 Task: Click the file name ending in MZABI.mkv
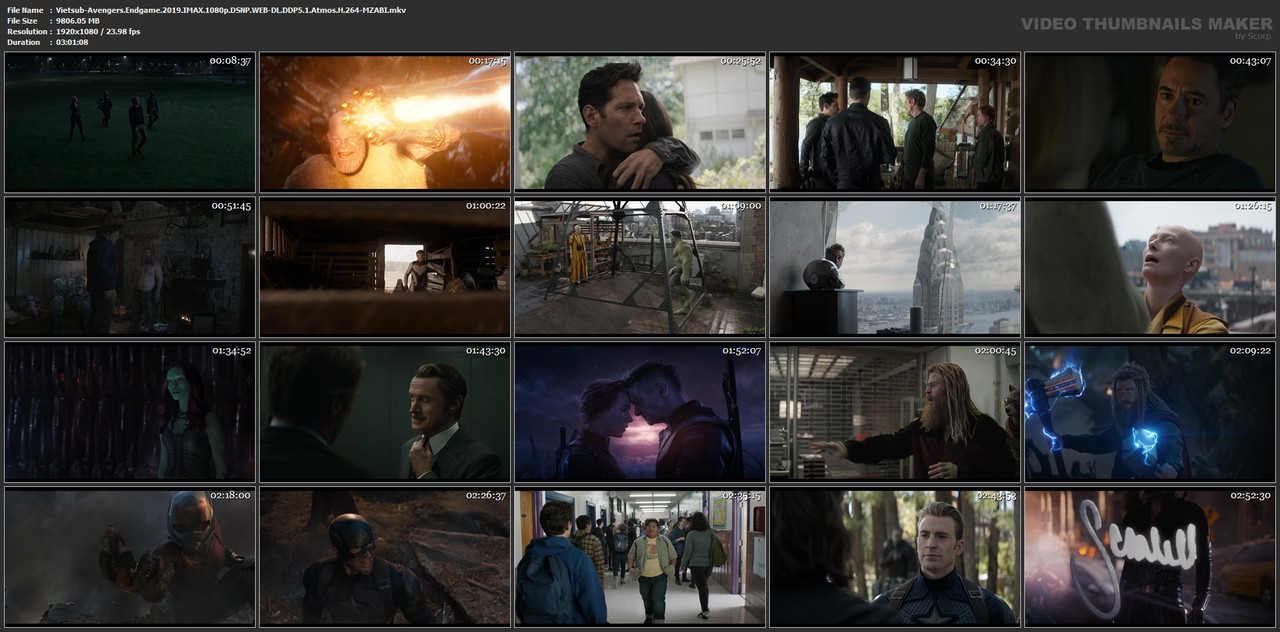[231, 10]
